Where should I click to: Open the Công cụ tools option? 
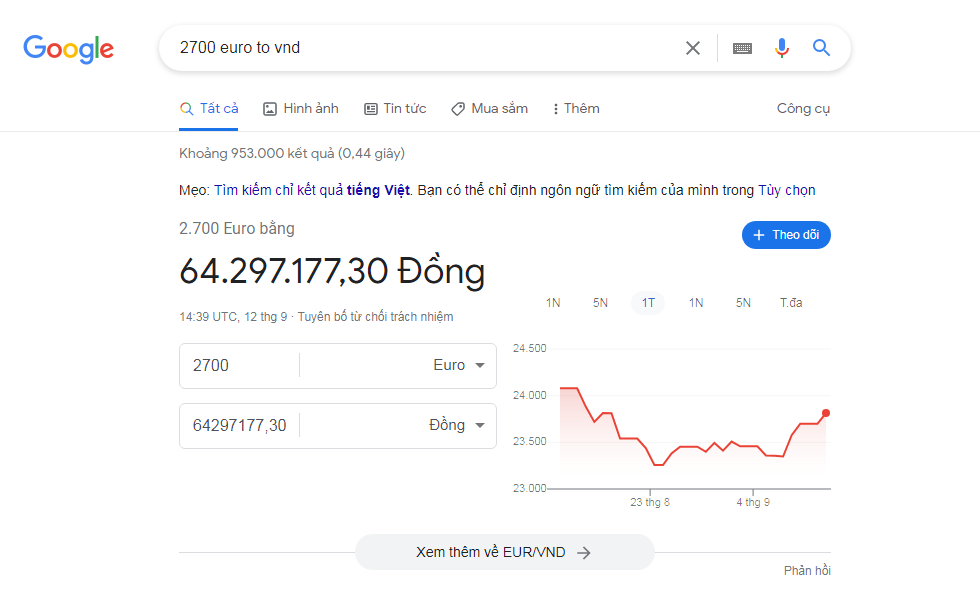[803, 109]
